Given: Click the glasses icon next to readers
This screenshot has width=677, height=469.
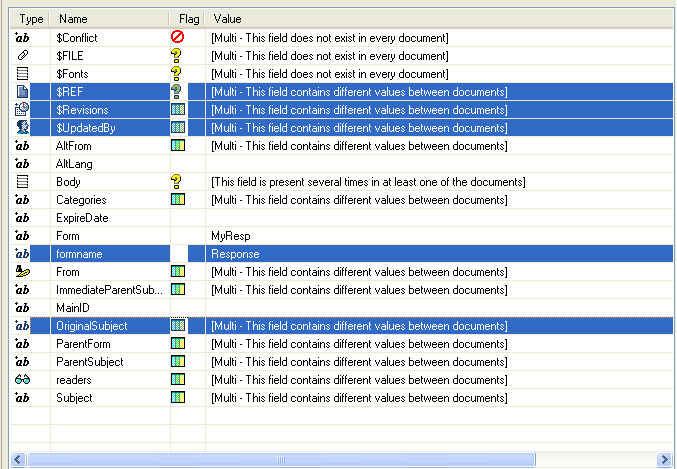Looking at the screenshot, I should pos(22,380).
